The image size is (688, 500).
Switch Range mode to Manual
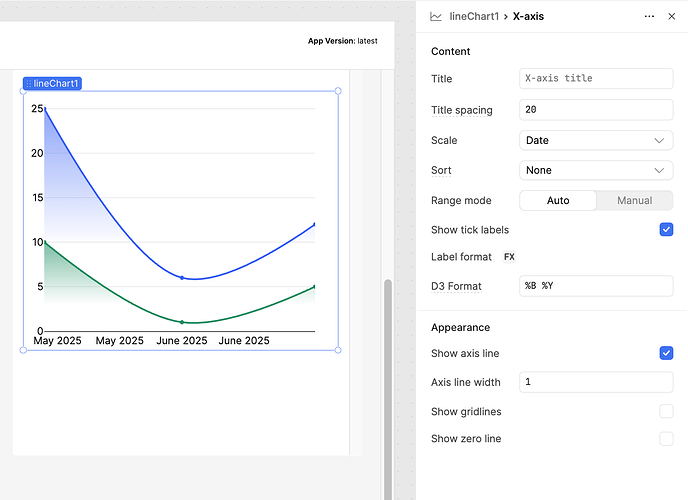pos(634,200)
